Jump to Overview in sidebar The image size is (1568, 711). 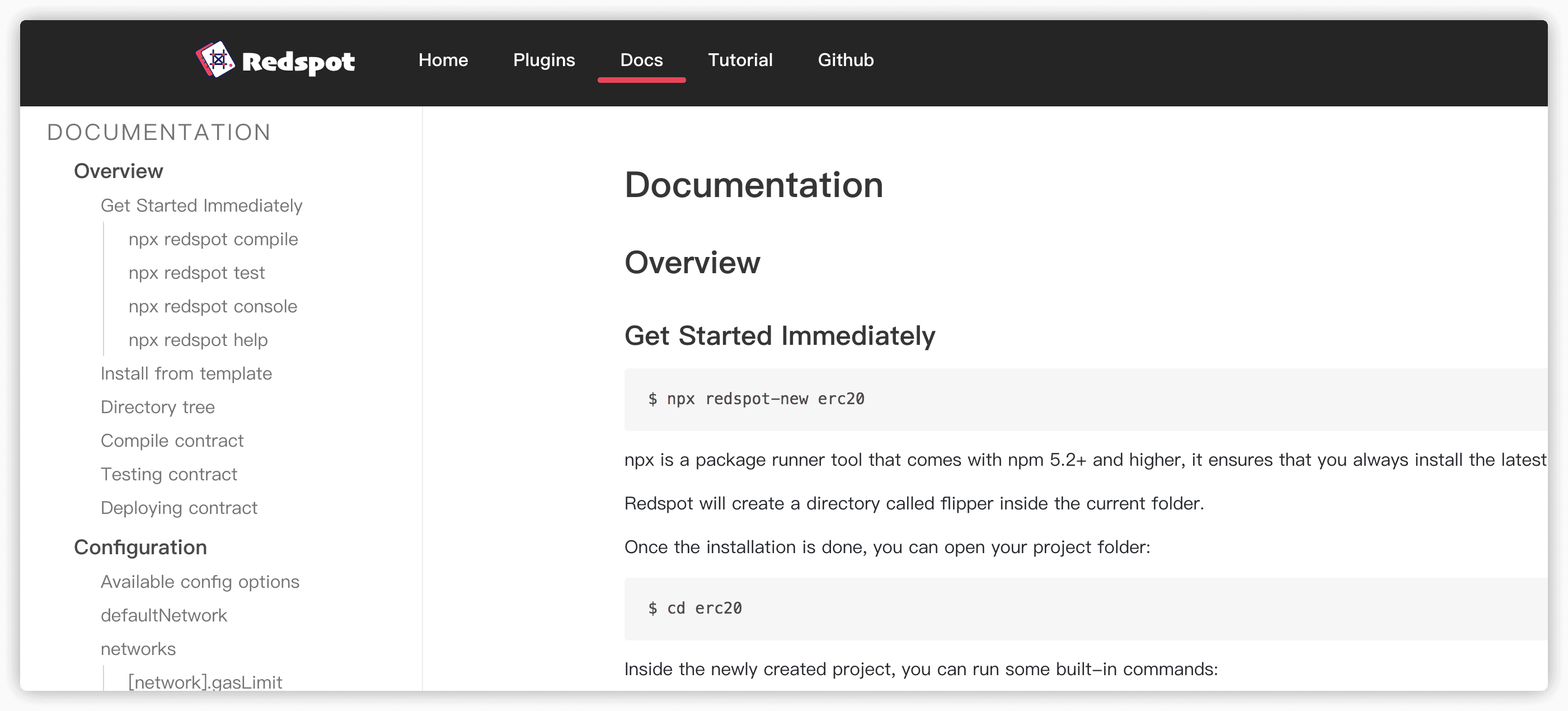(x=118, y=171)
